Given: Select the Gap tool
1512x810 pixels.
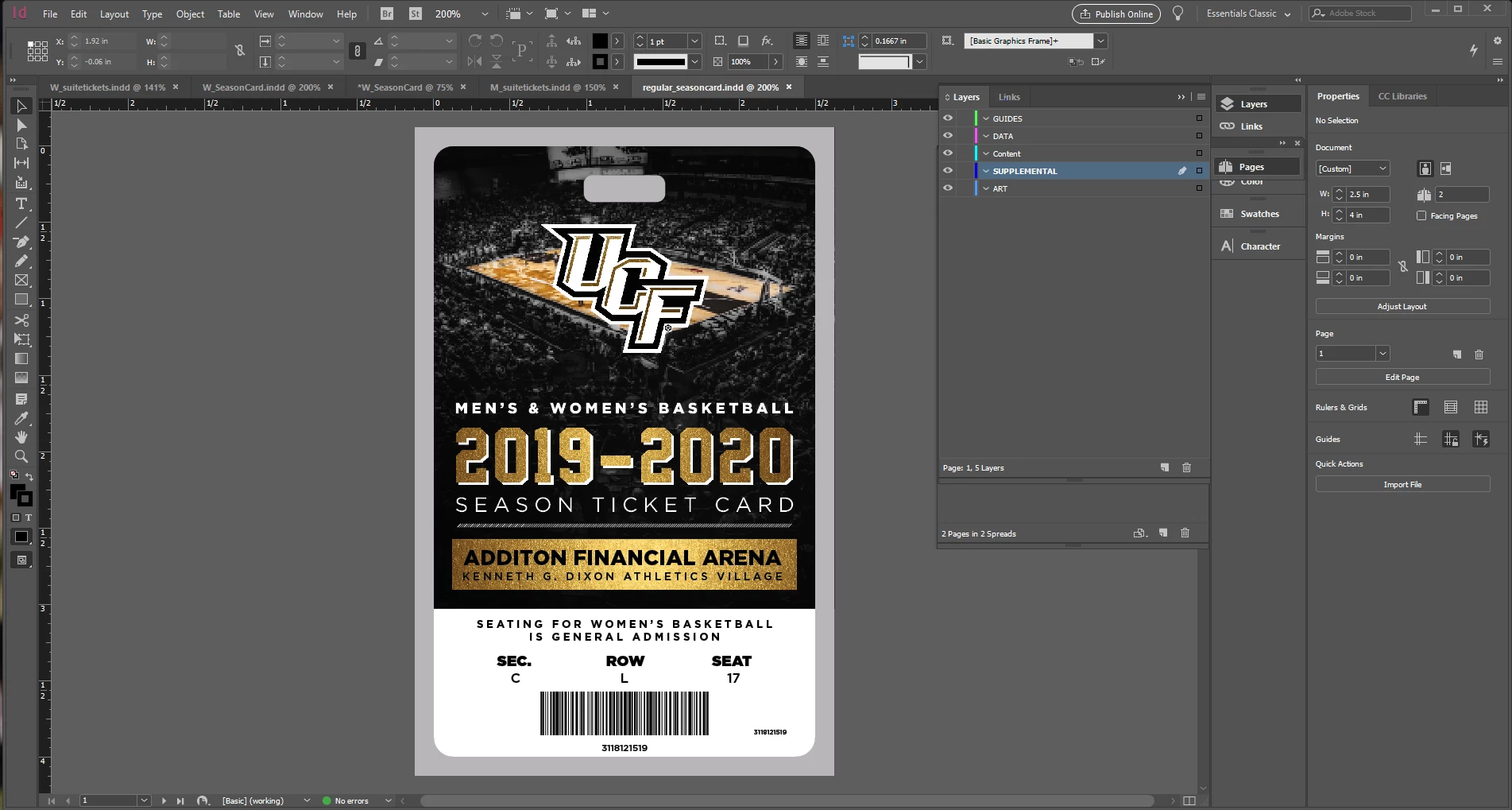Looking at the screenshot, I should click(x=21, y=163).
